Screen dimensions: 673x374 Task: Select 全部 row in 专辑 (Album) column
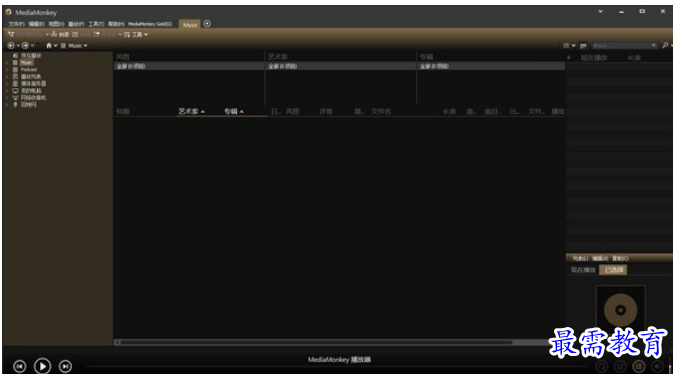click(491, 66)
